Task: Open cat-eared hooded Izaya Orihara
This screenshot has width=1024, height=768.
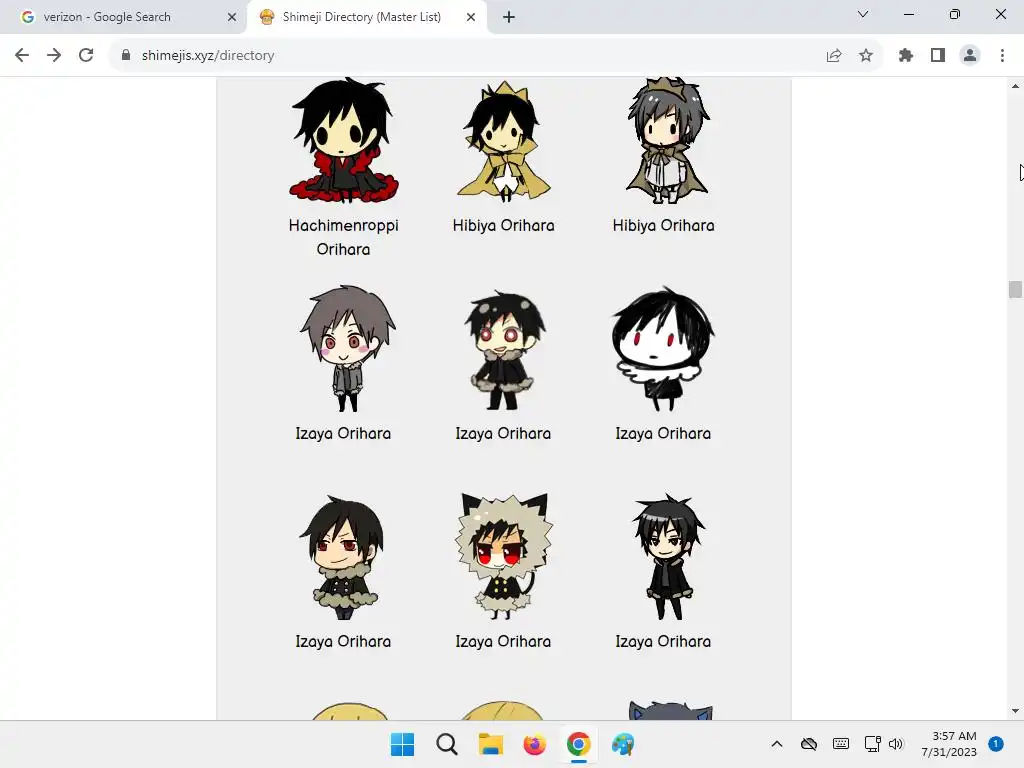Action: [x=504, y=556]
